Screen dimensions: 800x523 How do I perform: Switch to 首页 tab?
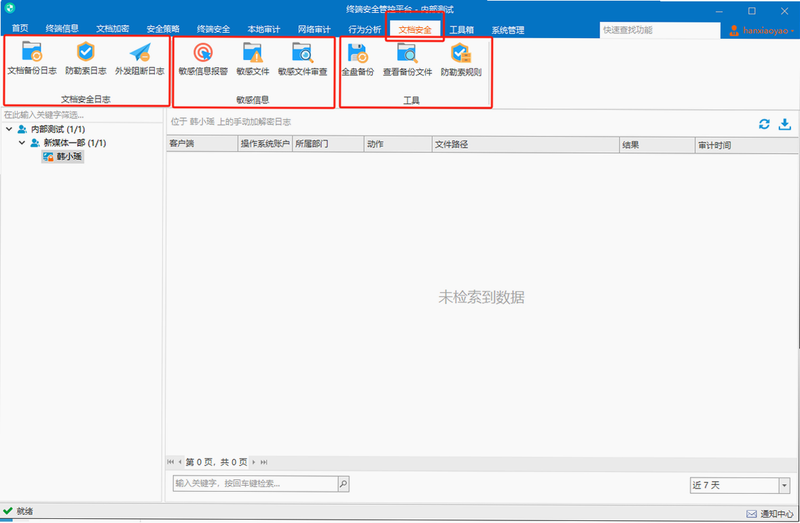[x=20, y=29]
